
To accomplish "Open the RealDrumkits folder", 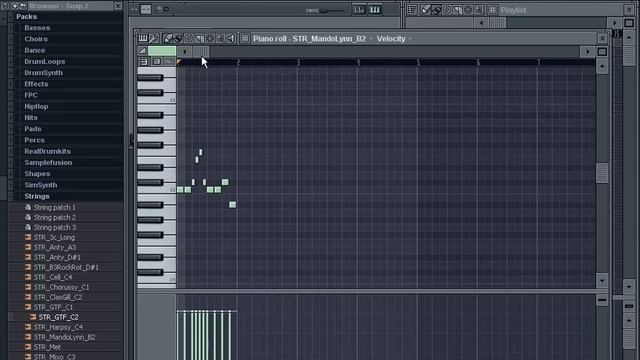I will tap(47, 151).
